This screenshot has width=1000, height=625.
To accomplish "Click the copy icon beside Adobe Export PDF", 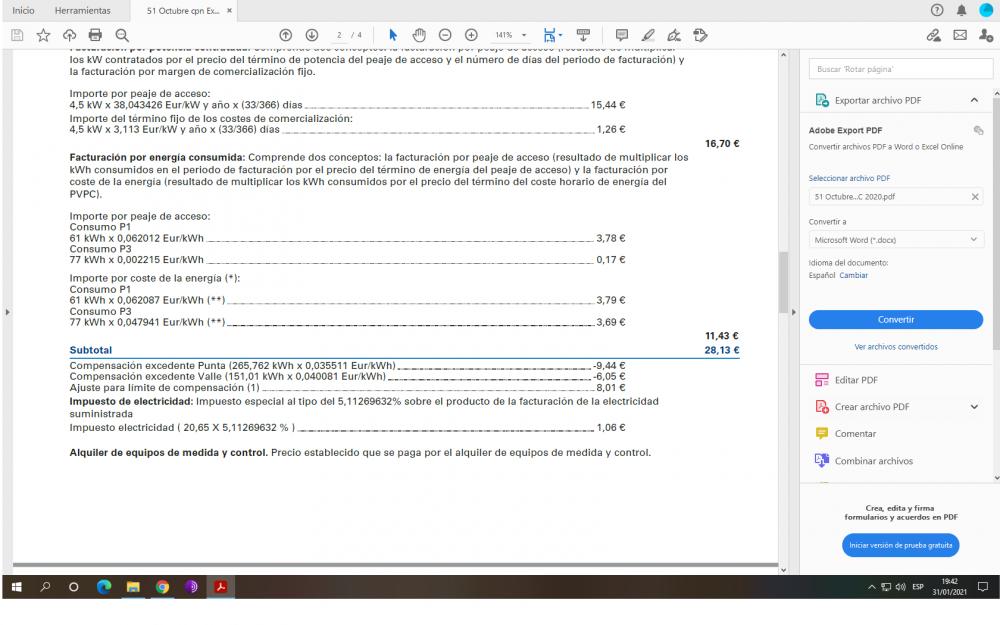I will pyautogui.click(x=978, y=130).
